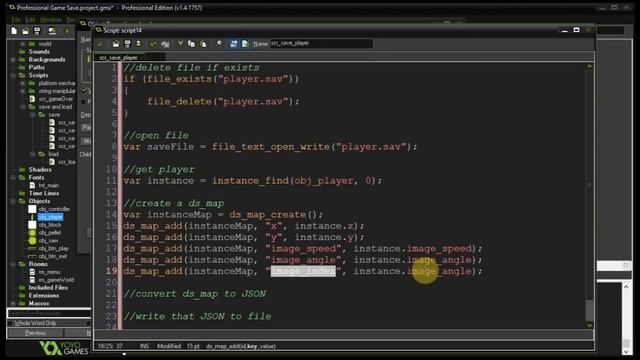Collapse the save and load folder
The height and width of the screenshot is (360, 640).
[x=23, y=107]
